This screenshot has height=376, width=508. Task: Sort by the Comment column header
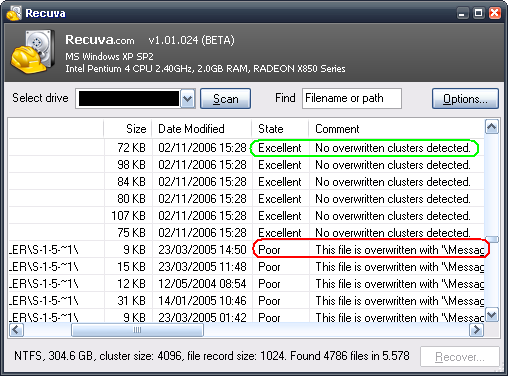[x=396, y=129]
